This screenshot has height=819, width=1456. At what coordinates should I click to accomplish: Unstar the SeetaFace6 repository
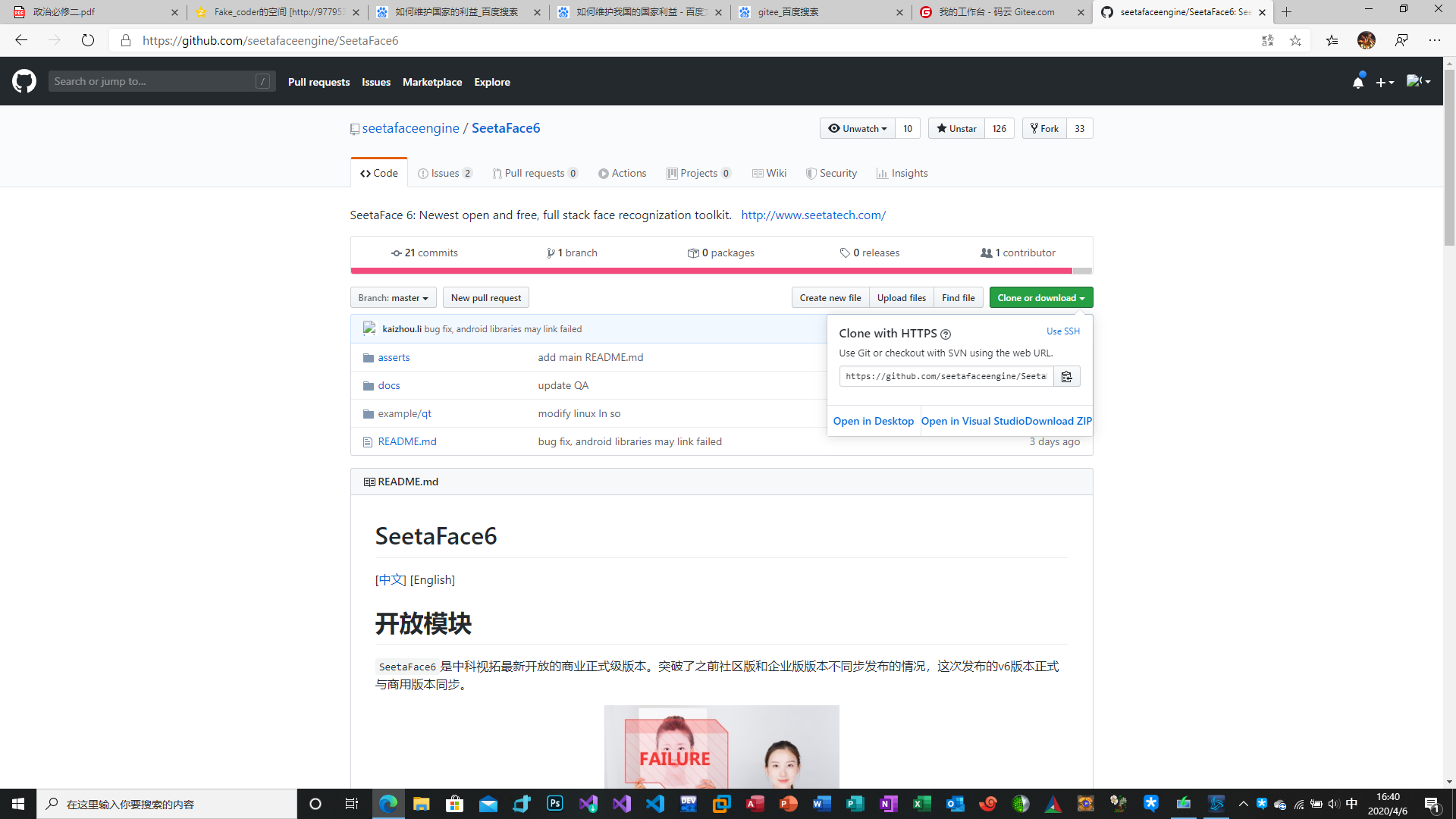coord(955,128)
